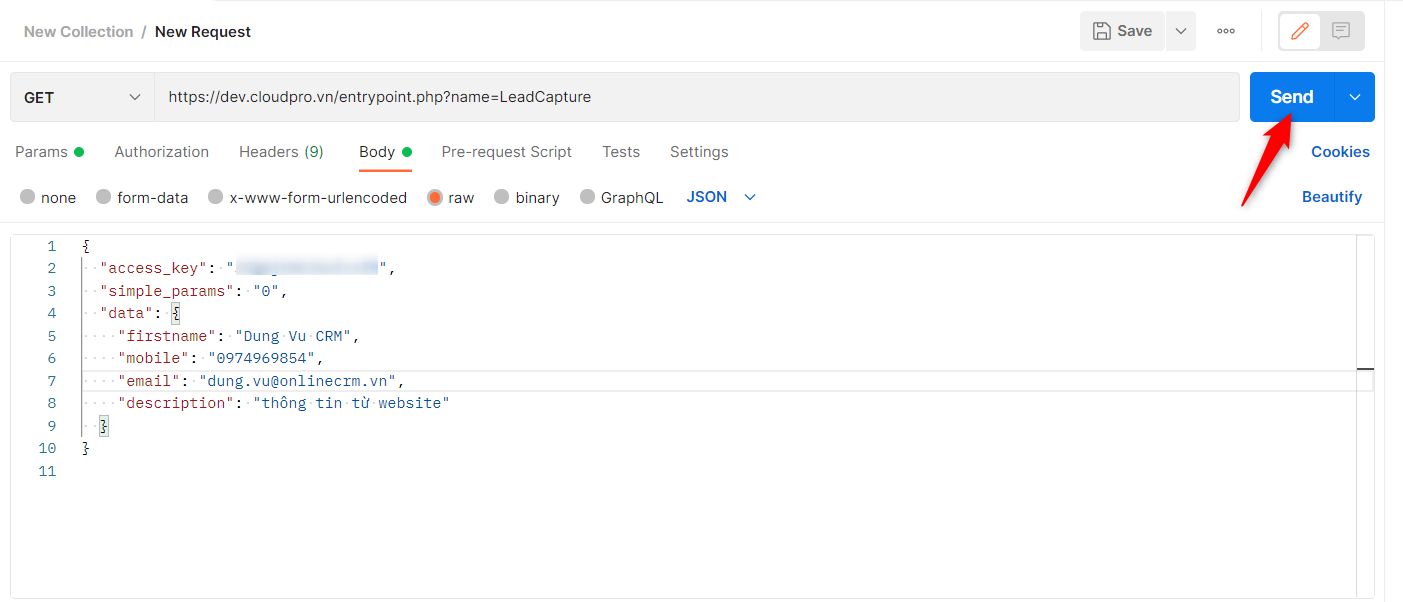Click the "access_key" line in editor

click(x=248, y=268)
